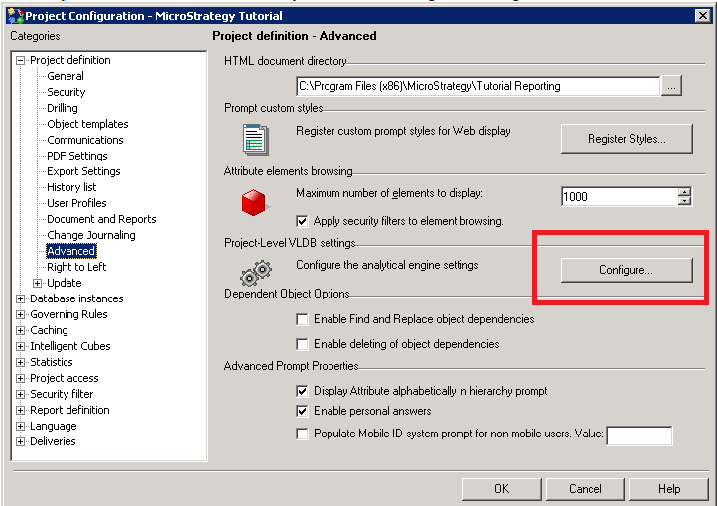Decrease maximum number of elements with down arrow
The width and height of the screenshot is (717, 506).
684,201
